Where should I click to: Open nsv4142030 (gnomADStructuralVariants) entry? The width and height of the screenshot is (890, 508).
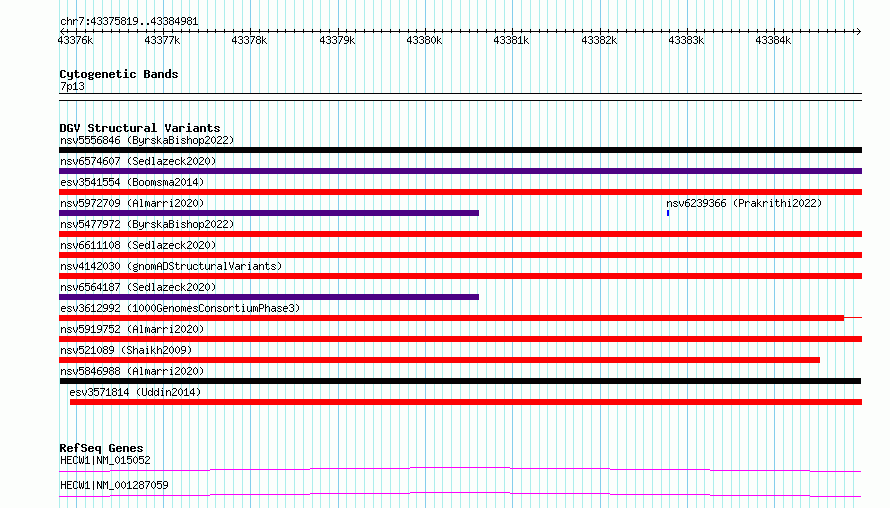click(171, 266)
